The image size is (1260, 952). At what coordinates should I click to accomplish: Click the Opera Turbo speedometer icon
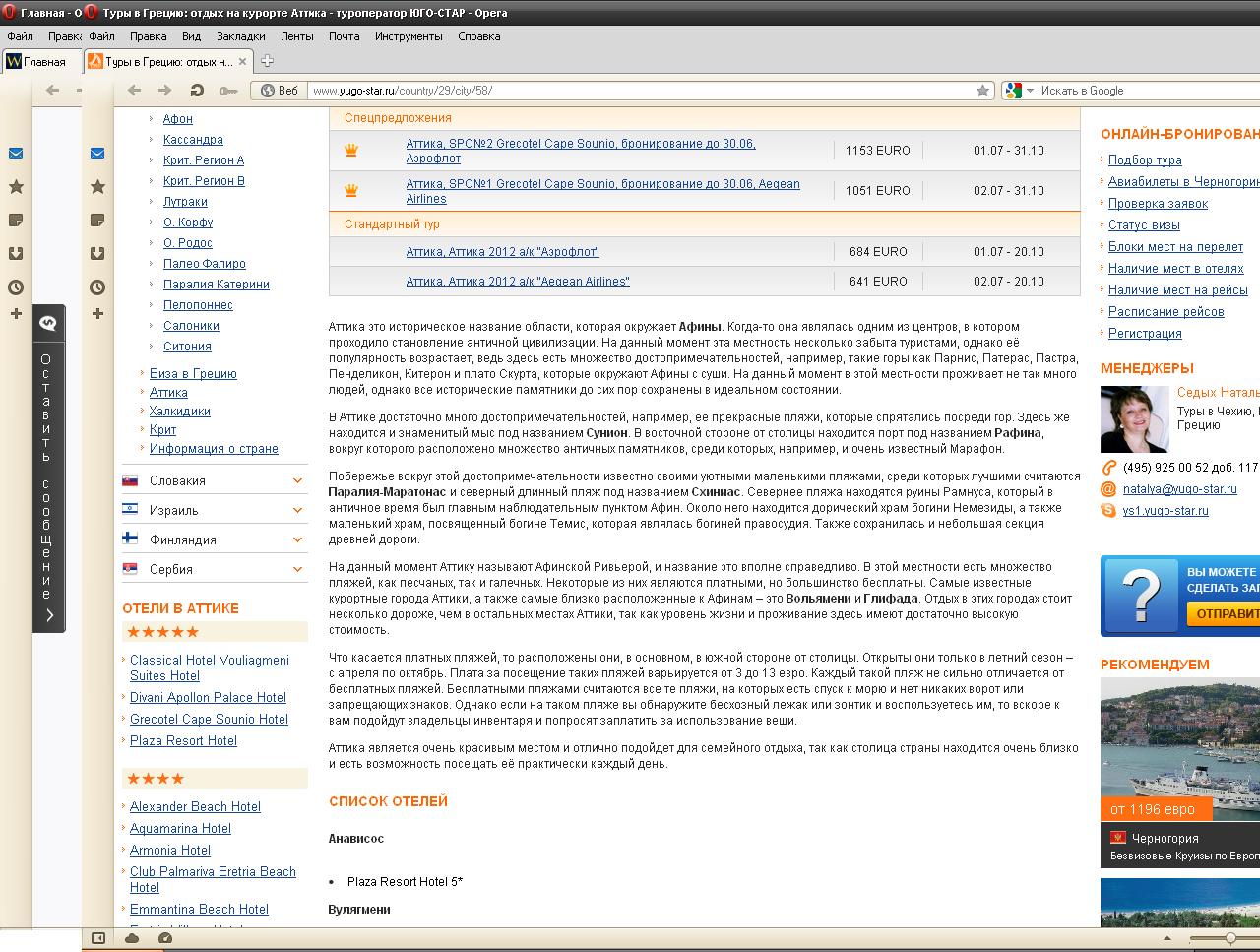(x=165, y=938)
